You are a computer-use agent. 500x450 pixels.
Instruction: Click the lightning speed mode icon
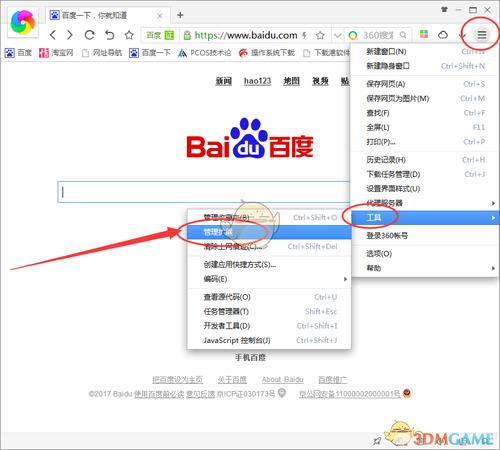coord(304,35)
